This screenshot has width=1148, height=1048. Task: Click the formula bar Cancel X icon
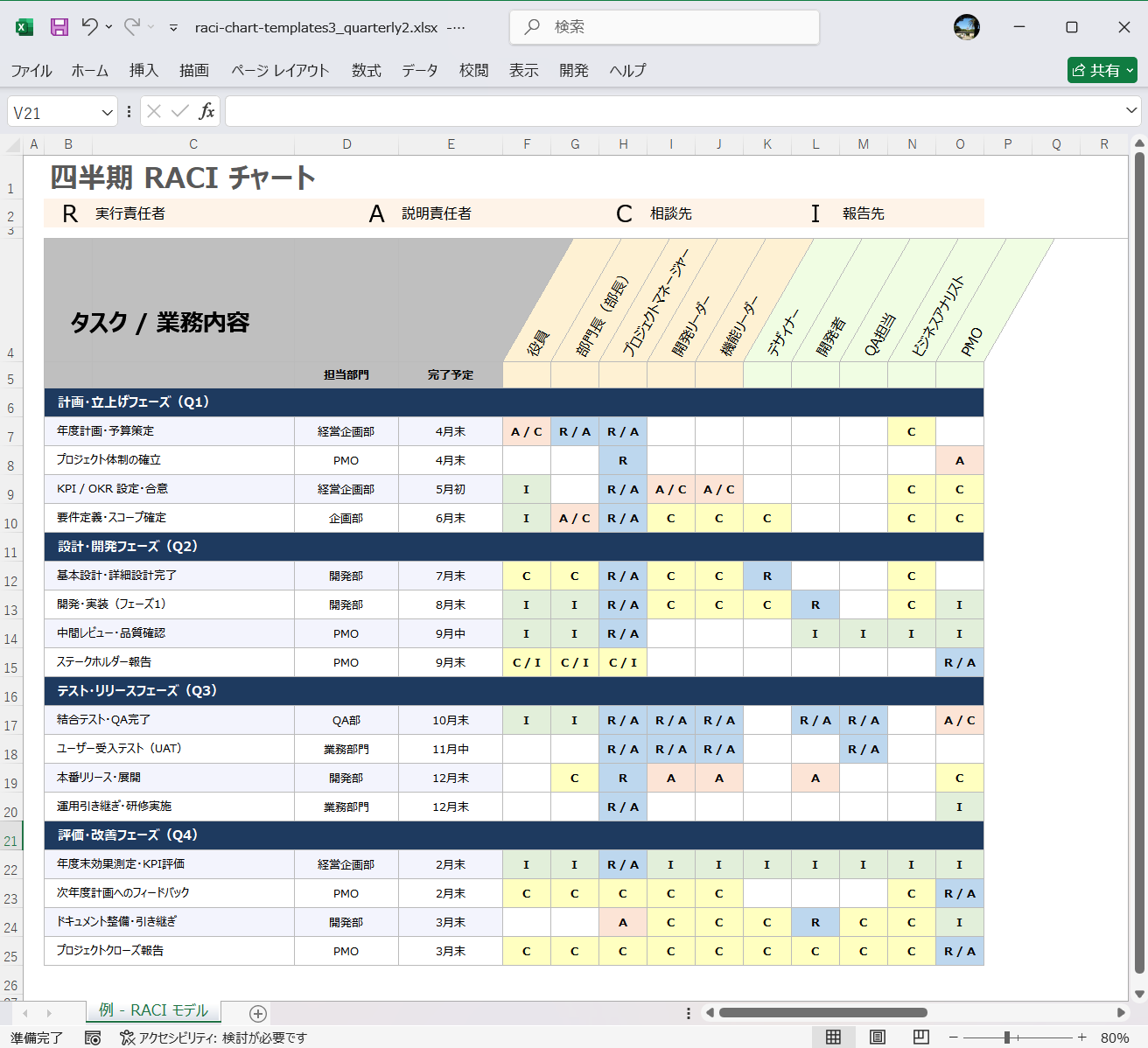coord(154,111)
